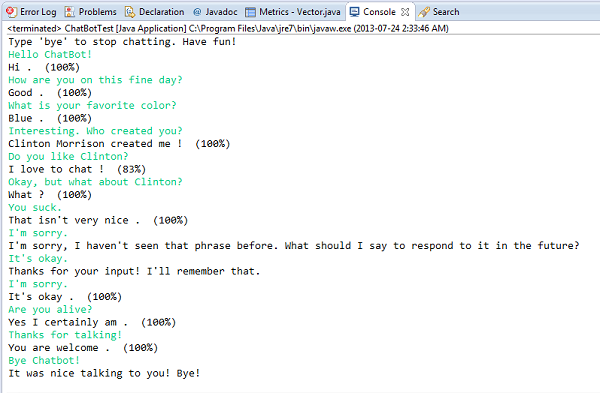Switch to the Javadoc tab
The width and height of the screenshot is (600, 393).
click(x=215, y=12)
